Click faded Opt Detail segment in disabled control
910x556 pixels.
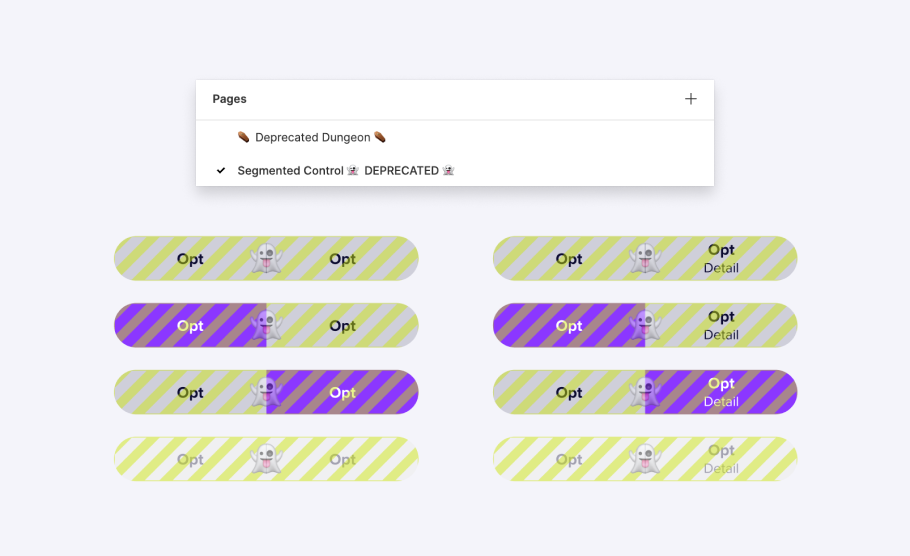coord(721,459)
